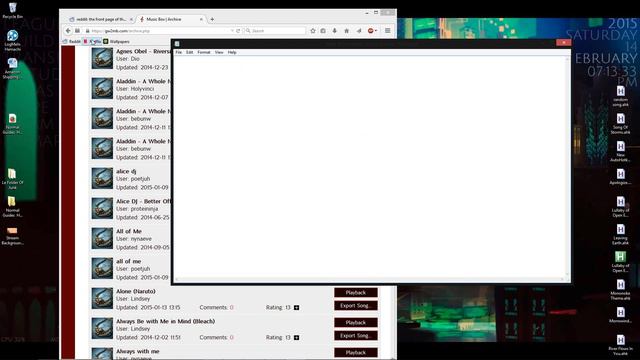Click Playback button for Alone (Naruto)
The width and height of the screenshot is (640, 360).
[356, 293]
